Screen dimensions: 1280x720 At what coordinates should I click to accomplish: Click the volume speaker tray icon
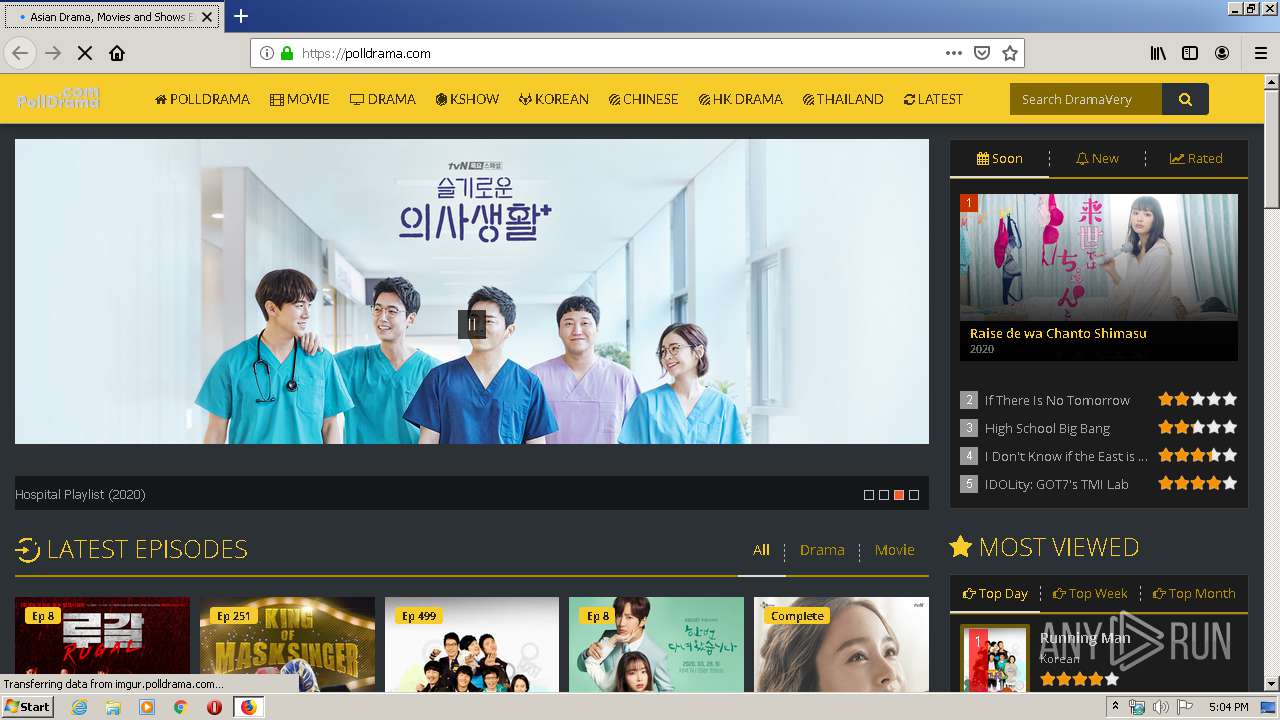1161,707
